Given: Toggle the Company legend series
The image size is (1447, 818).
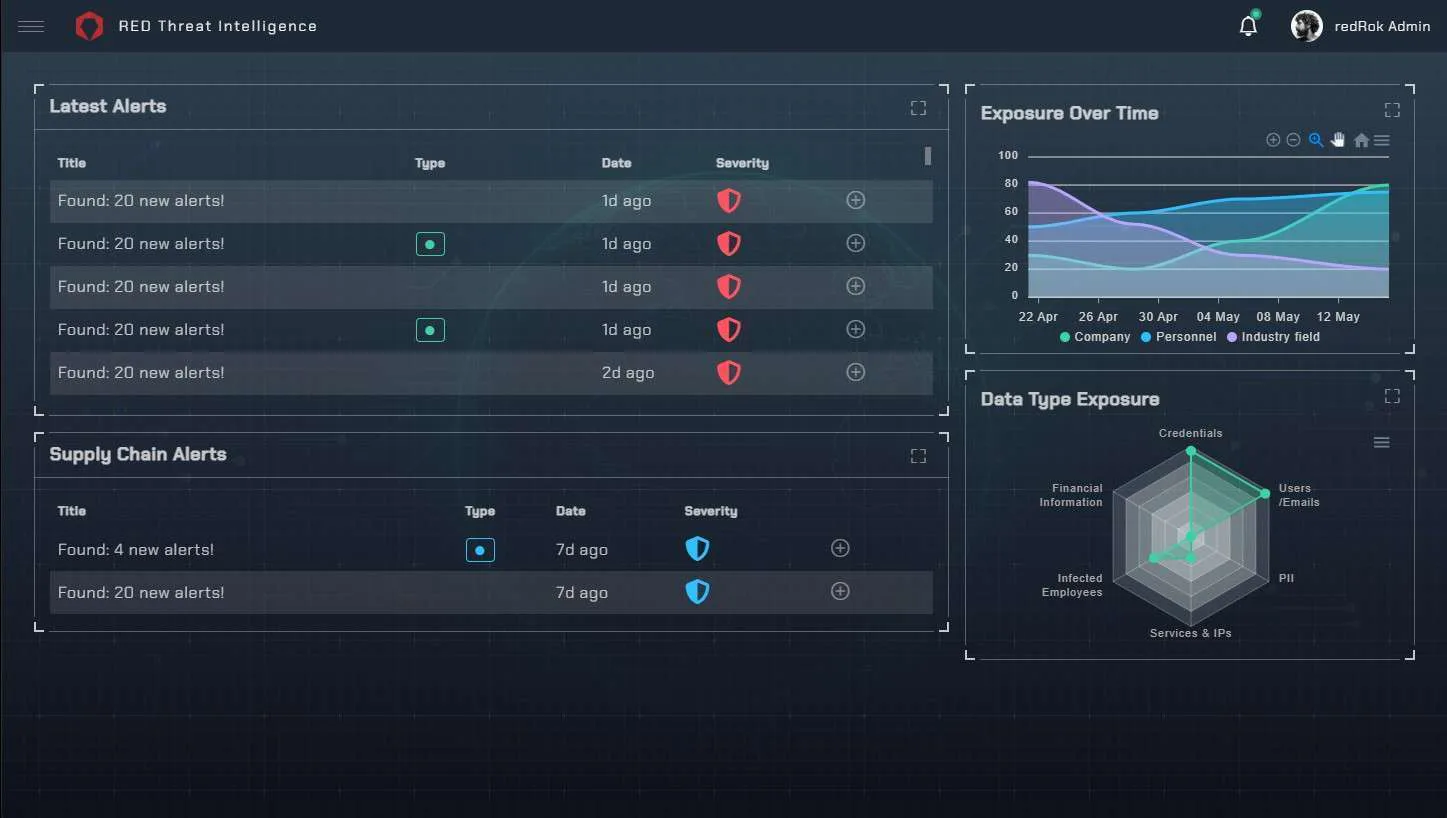Looking at the screenshot, I should click(x=1095, y=337).
